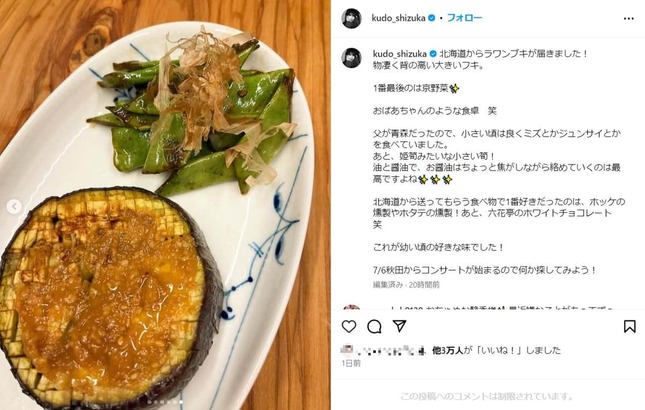Open comments with speech bubble icon
Image resolution: width=645 pixels, height=410 pixels.
click(x=374, y=327)
